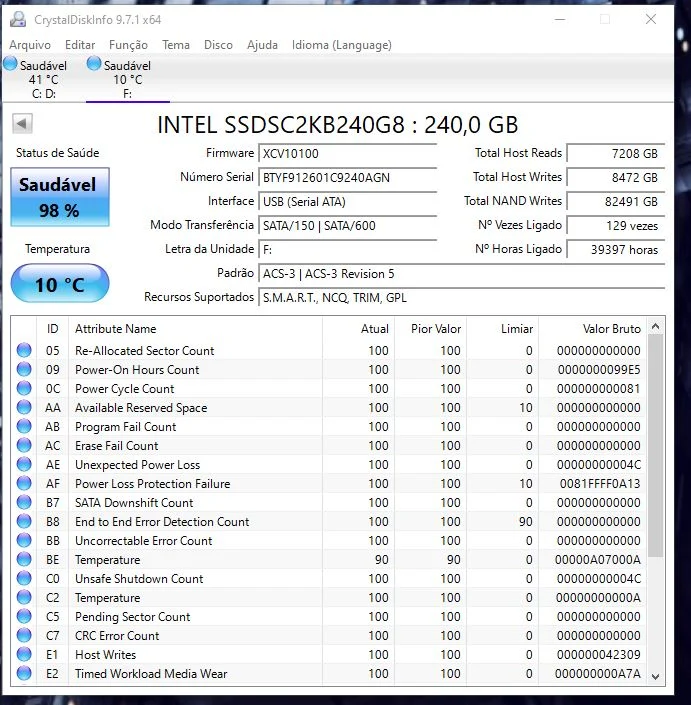691x705 pixels.
Task: Minimize the CrystalDiskInfo window
Action: 560,19
